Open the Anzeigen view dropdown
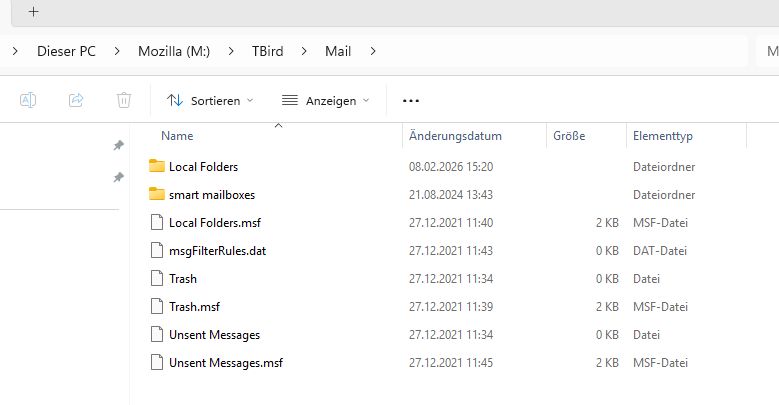The width and height of the screenshot is (779, 405). coord(325,100)
